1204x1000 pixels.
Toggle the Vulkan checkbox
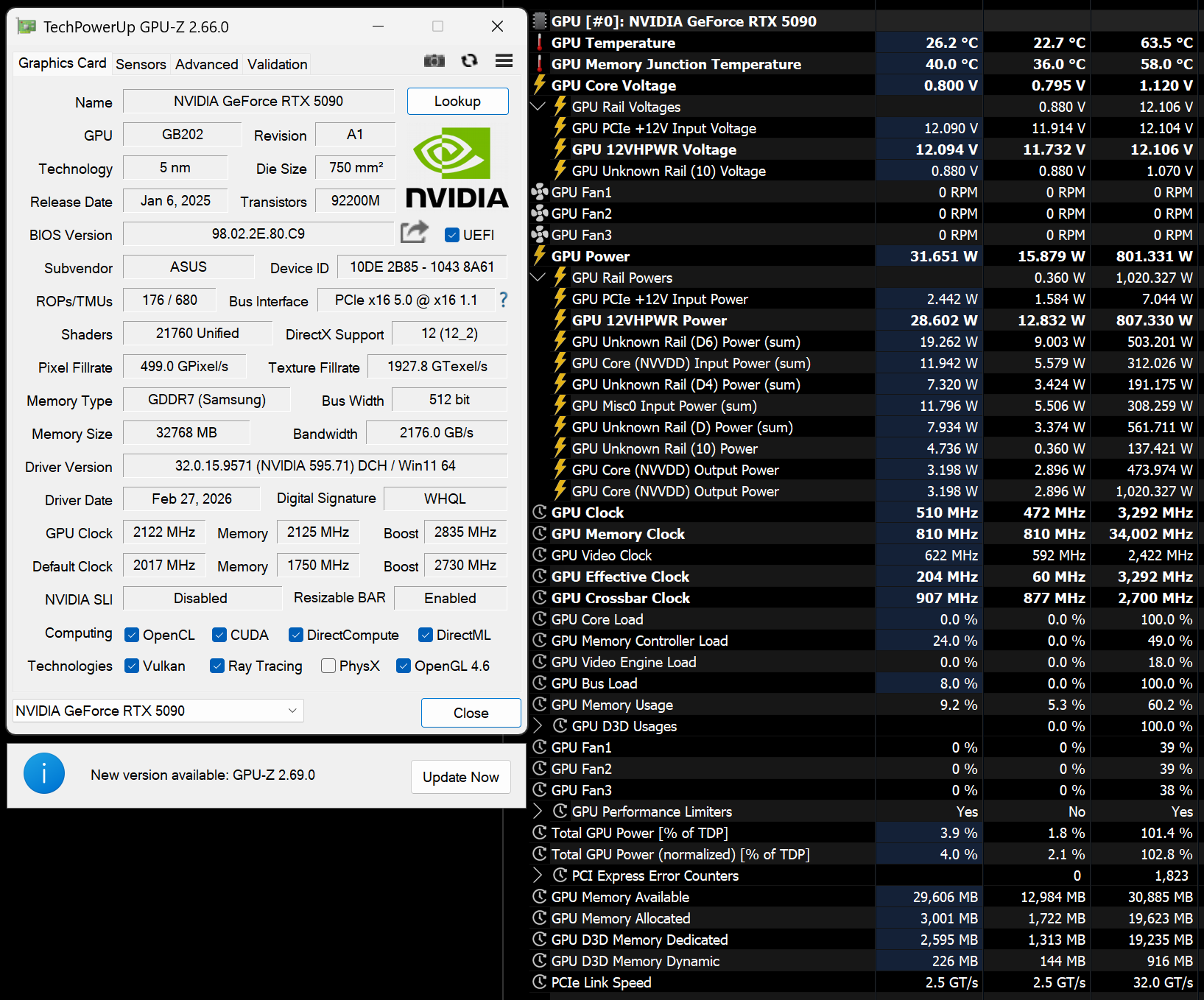coord(132,666)
